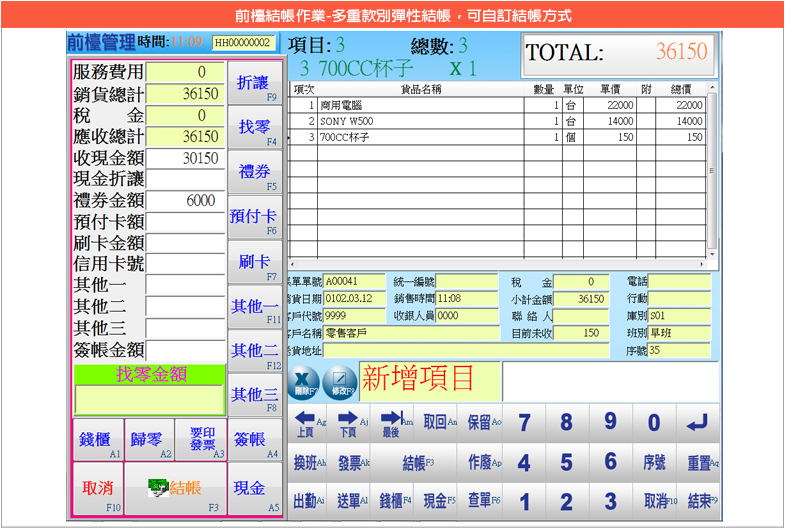Click the 收現金額 cash received field
This screenshot has width=786, height=531.
[x=186, y=159]
